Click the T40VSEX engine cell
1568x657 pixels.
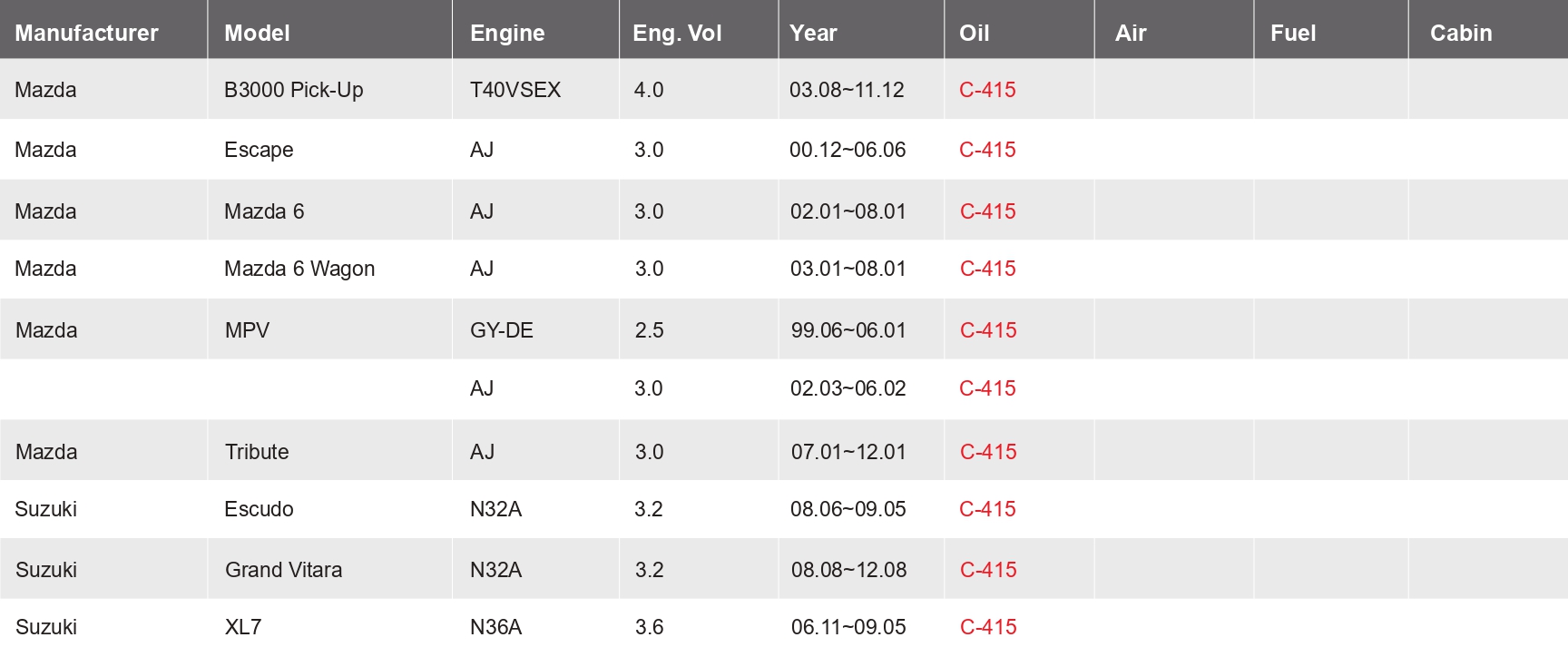point(514,90)
